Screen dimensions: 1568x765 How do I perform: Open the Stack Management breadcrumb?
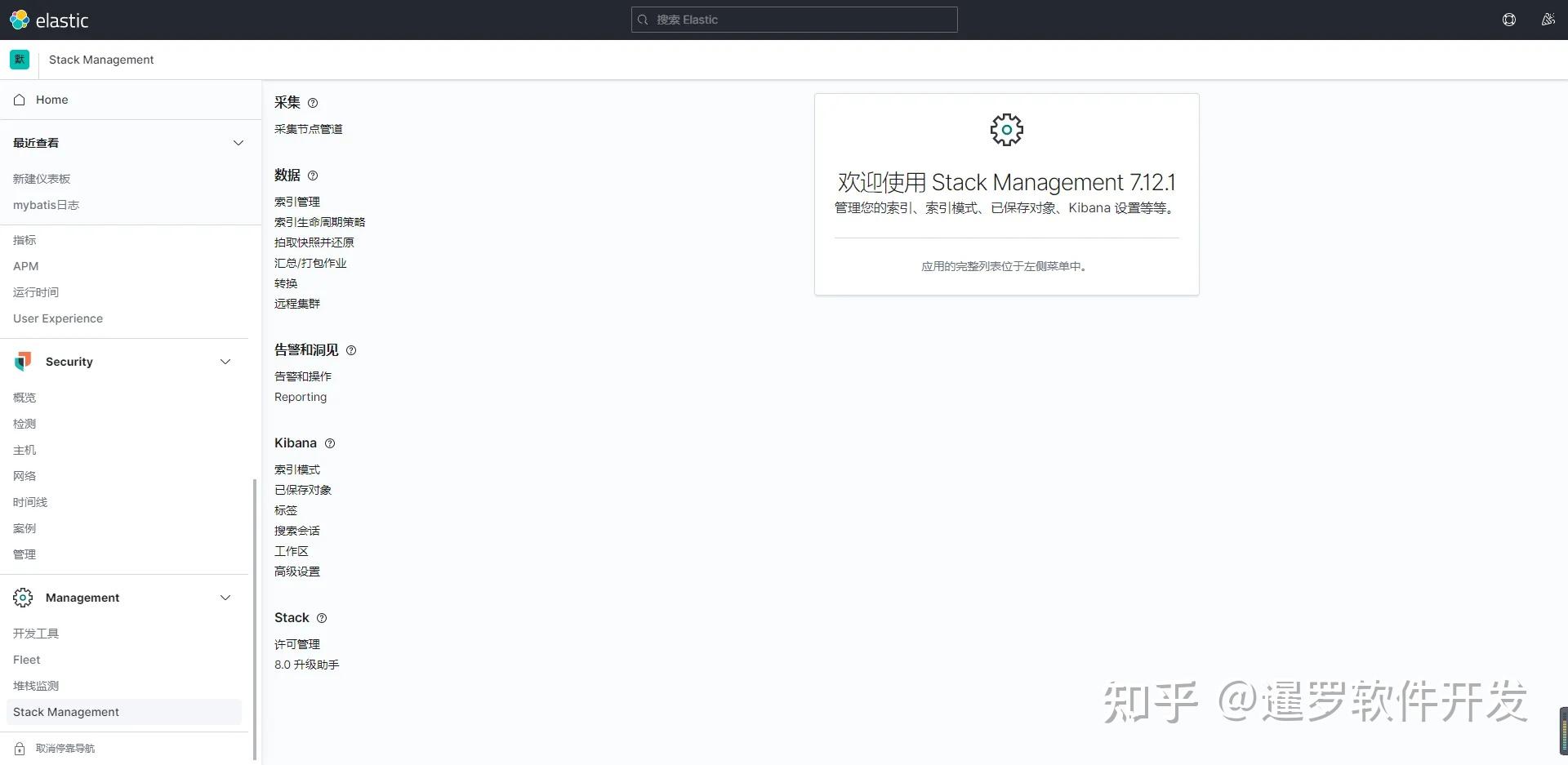pos(101,60)
